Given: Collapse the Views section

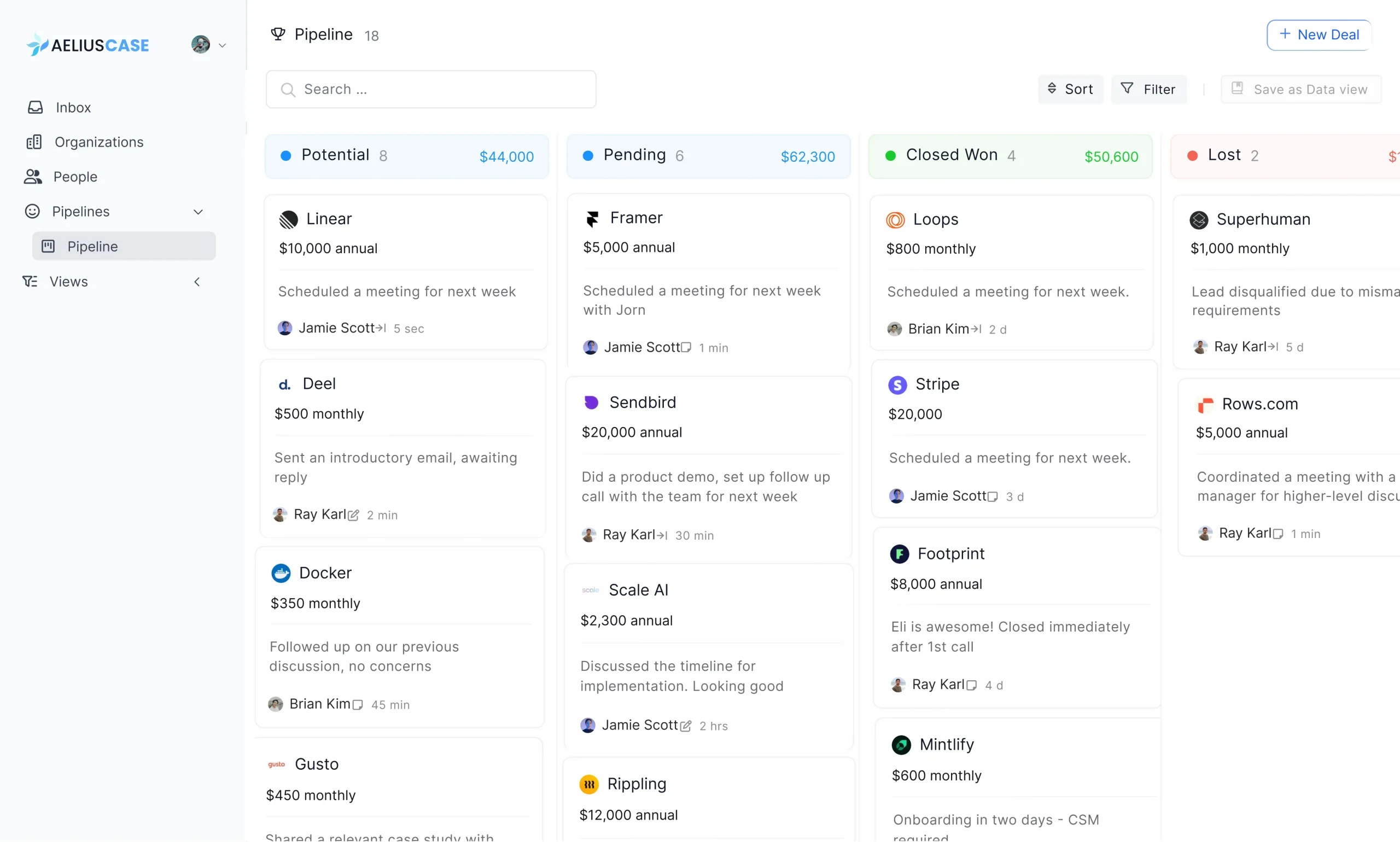Looking at the screenshot, I should coord(197,282).
